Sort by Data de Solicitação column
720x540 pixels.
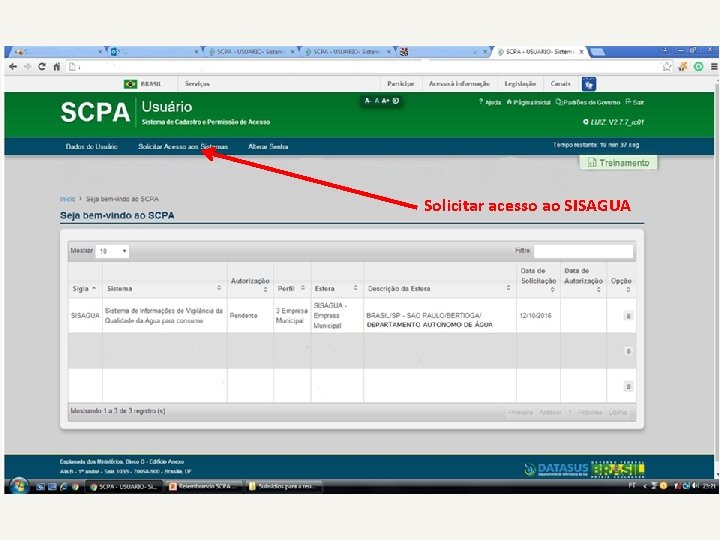click(x=538, y=280)
